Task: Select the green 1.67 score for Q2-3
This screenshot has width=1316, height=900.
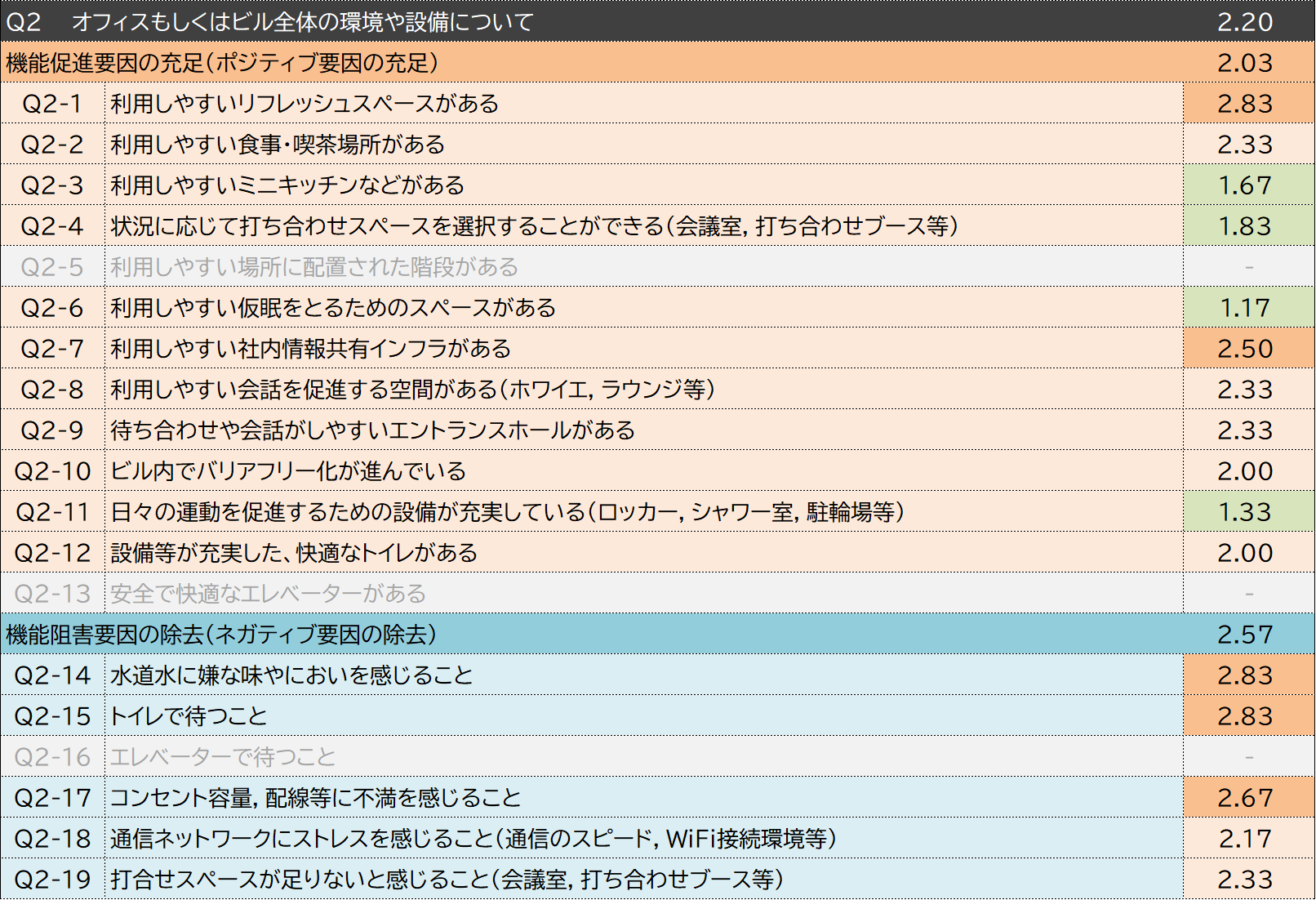Action: coord(1245,185)
